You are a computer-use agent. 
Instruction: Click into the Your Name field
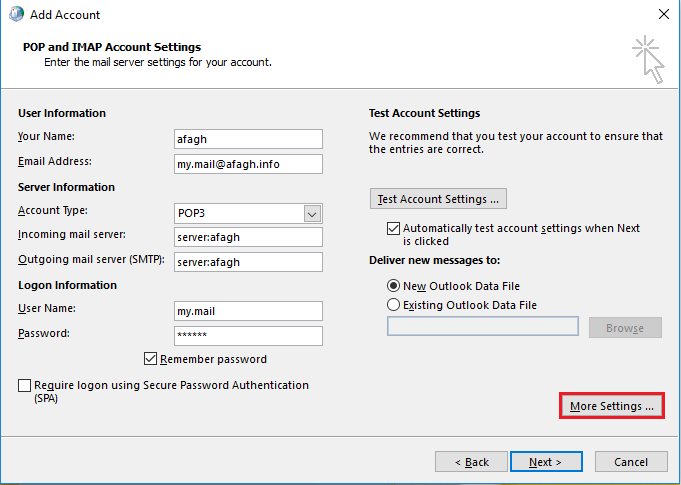(248, 139)
